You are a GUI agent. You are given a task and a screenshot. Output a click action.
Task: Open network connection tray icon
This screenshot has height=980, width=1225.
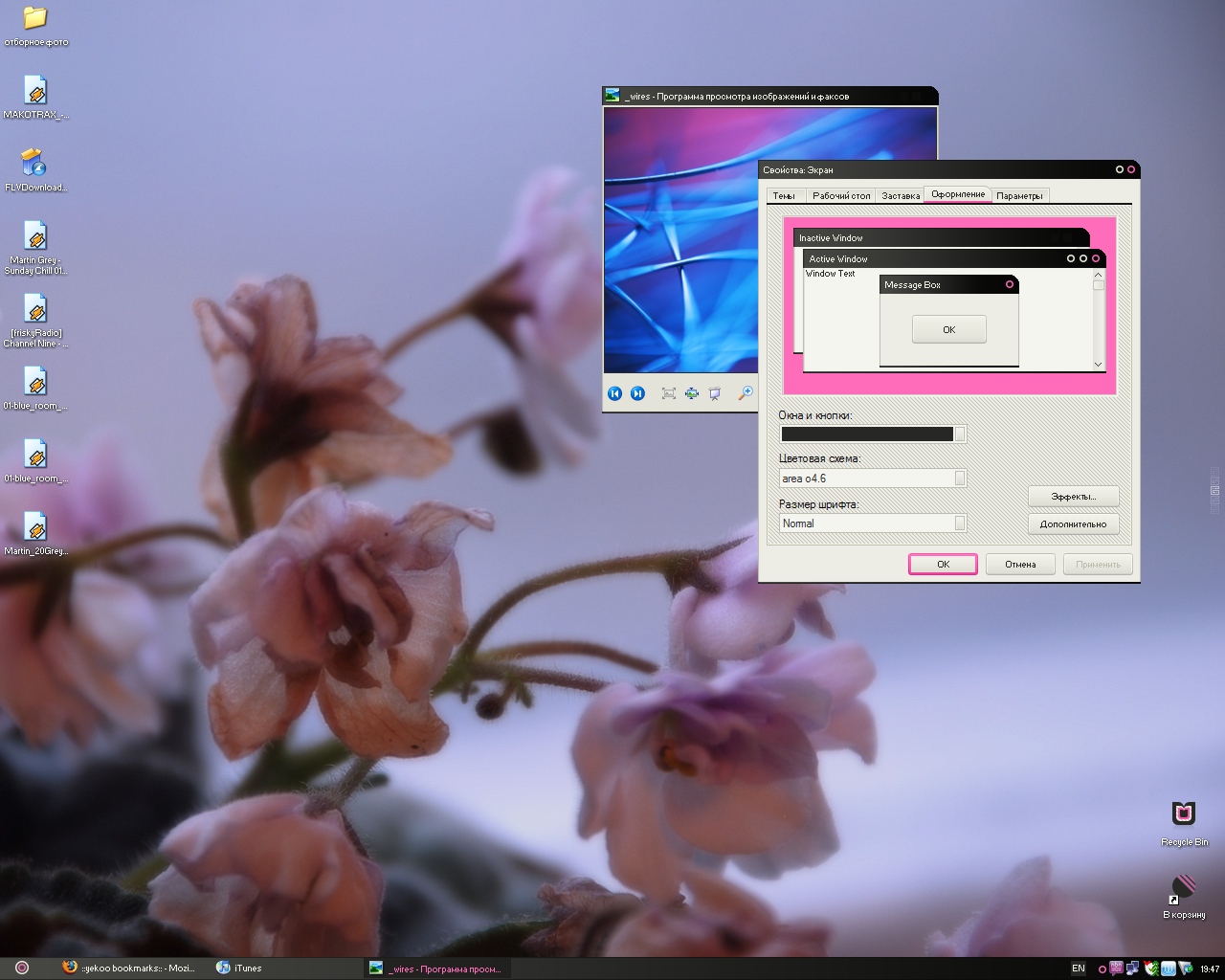[1132, 969]
